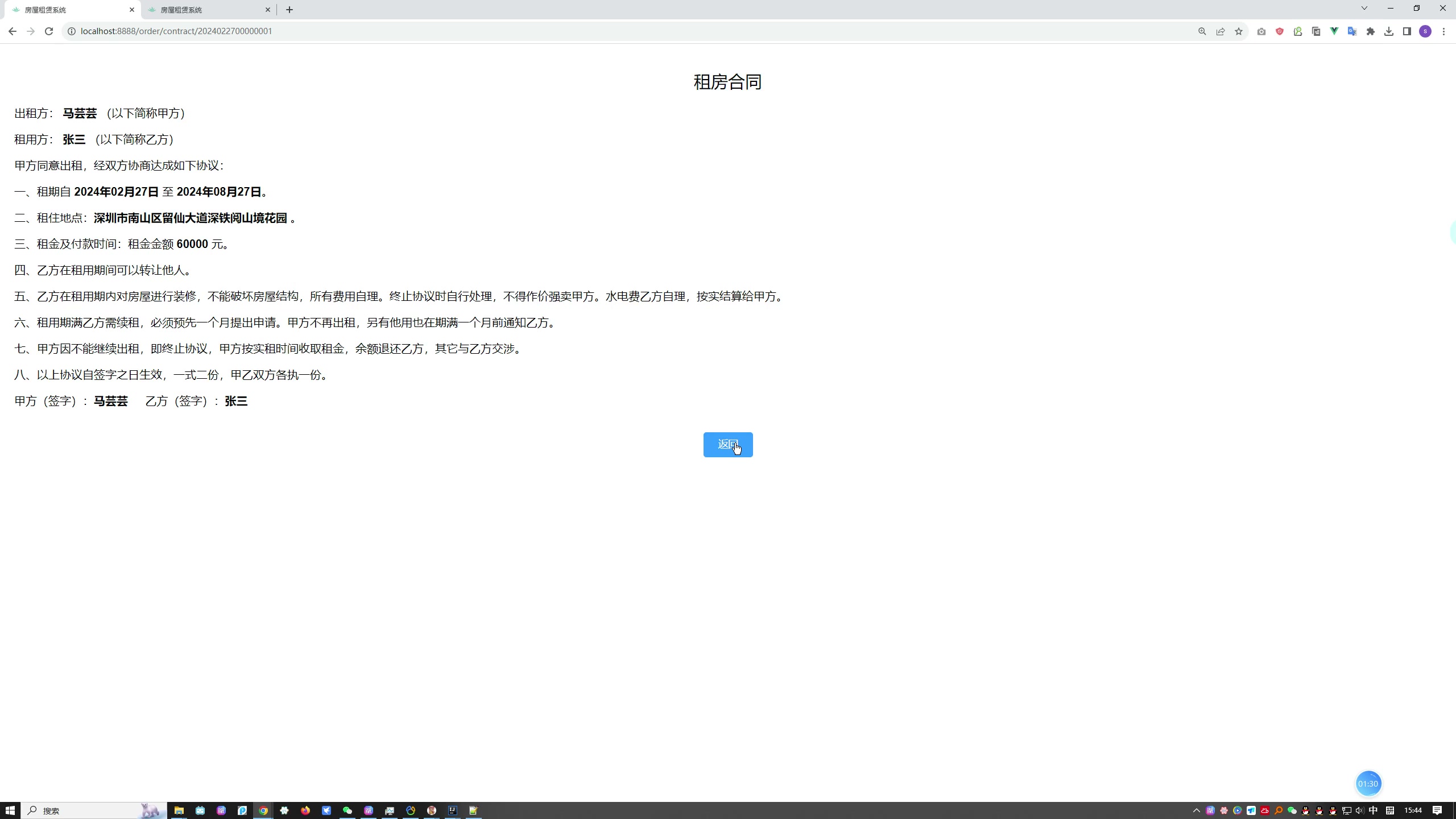This screenshot has height=819, width=1456.
Task: Open Windows notification center
Action: [1437, 810]
